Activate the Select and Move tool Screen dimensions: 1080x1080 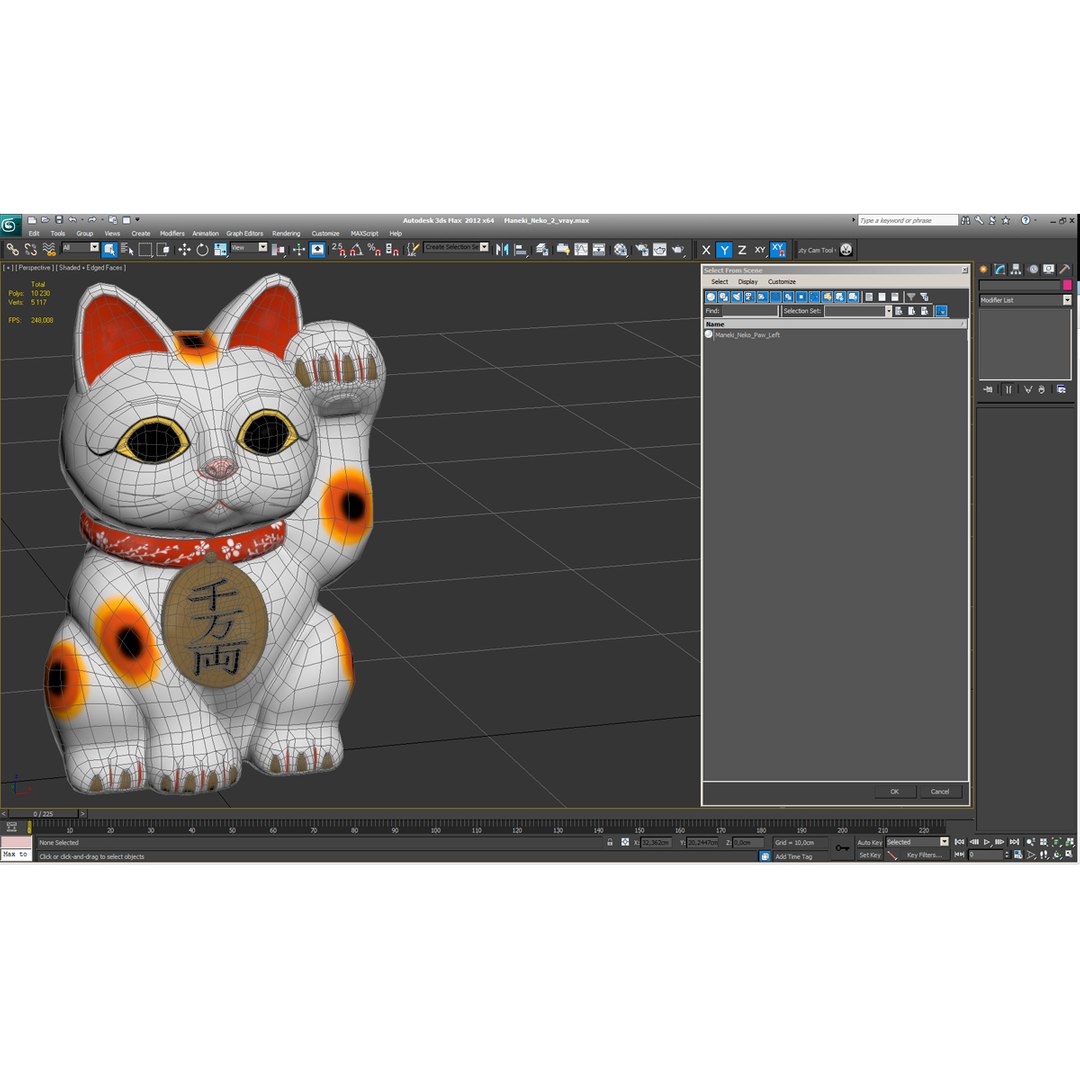[184, 249]
